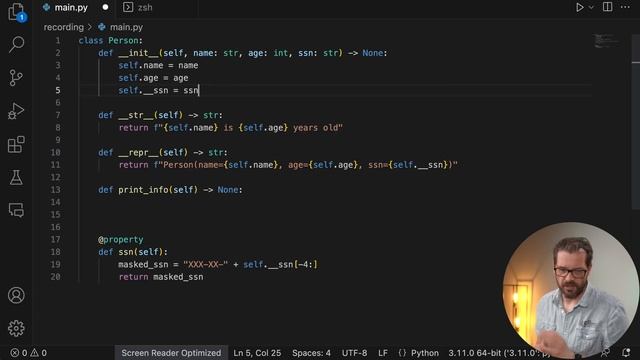Place cursor on self.__ssn = ssn line
This screenshot has height=360, width=640.
[158, 90]
